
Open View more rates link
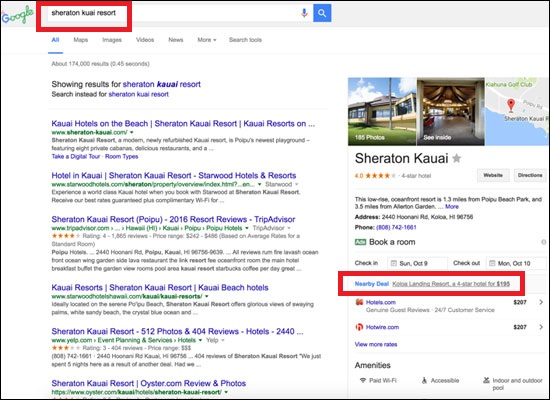pos(376,344)
